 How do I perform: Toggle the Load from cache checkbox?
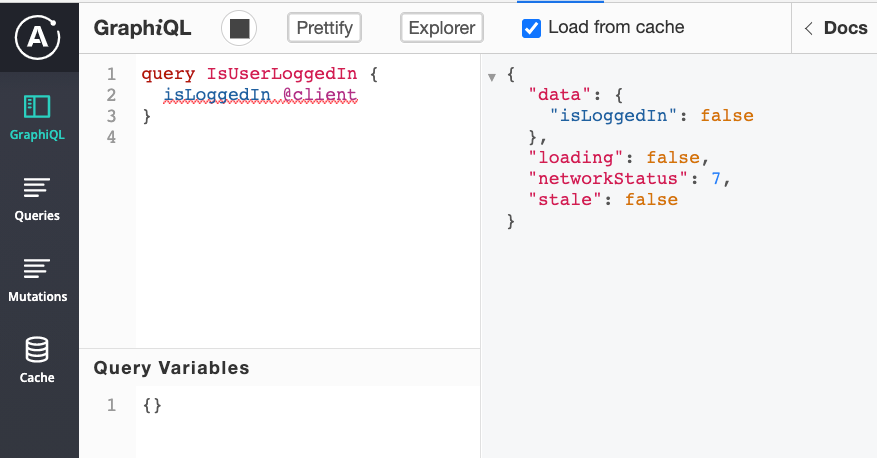[x=532, y=28]
